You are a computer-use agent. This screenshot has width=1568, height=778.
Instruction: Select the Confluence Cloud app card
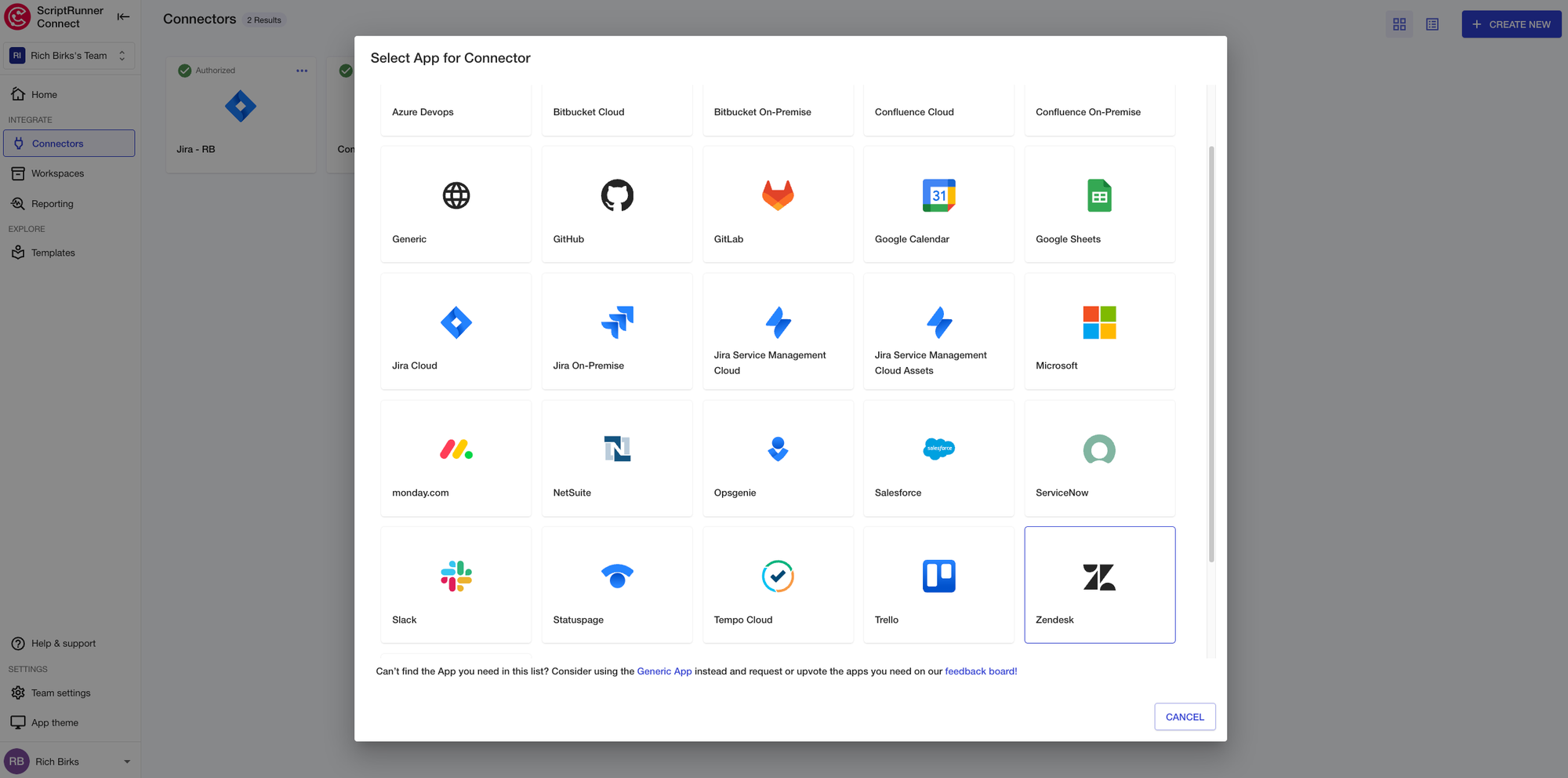938,110
